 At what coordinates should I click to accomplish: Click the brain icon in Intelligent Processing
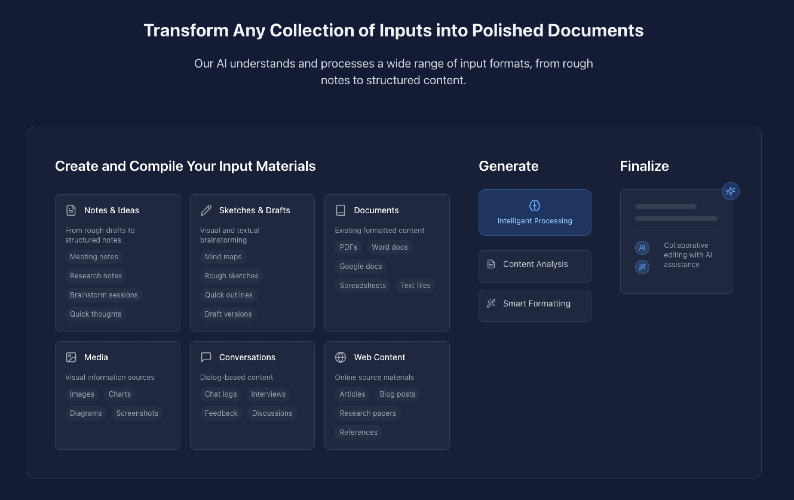pyautogui.click(x=535, y=205)
